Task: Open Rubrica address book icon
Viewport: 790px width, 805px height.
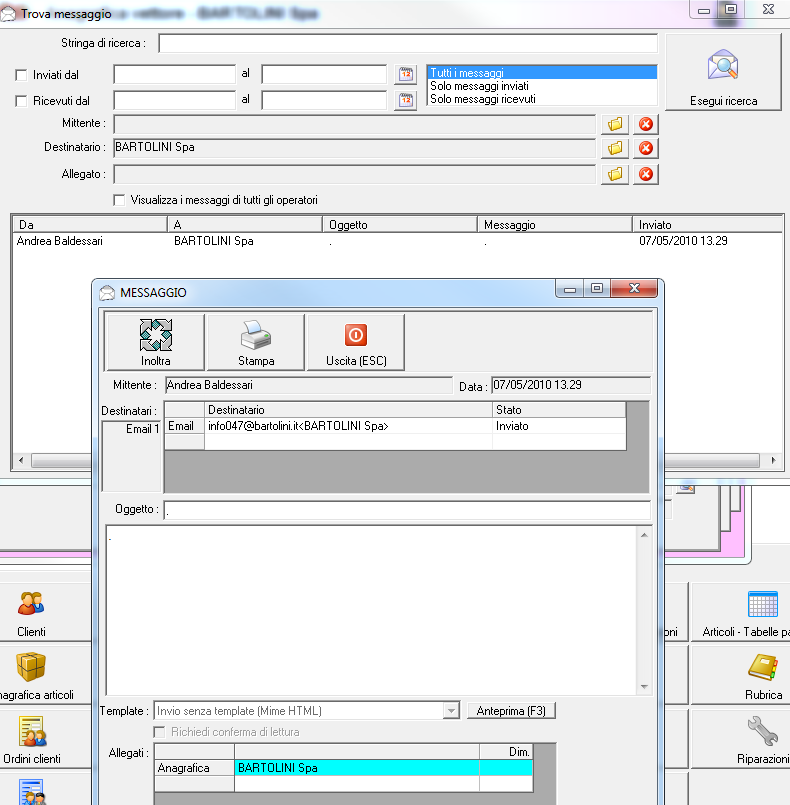Action: tap(763, 667)
